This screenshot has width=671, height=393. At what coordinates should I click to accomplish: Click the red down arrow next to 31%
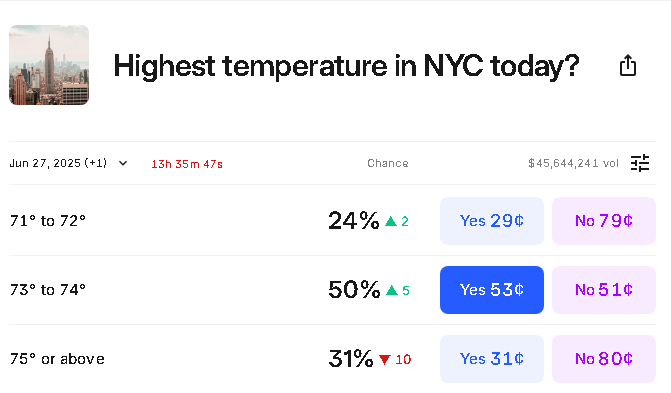coord(385,360)
